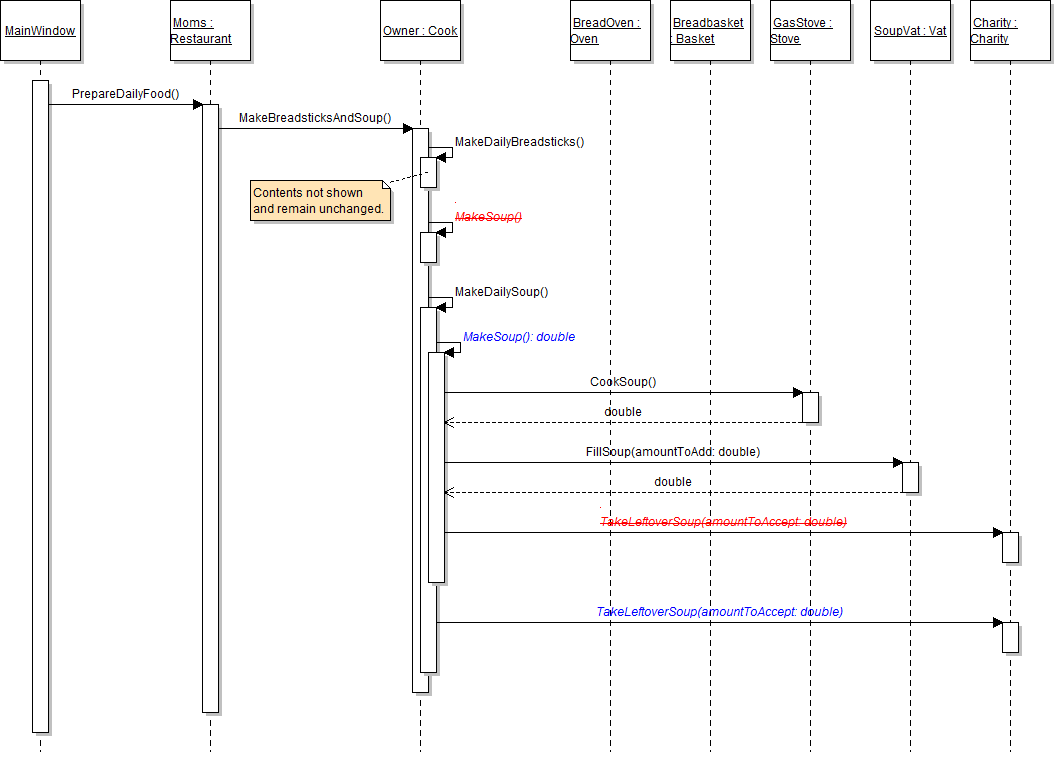Select the MainWindow lifeline box
Screen dimensions: 1055x757
click(x=40, y=31)
